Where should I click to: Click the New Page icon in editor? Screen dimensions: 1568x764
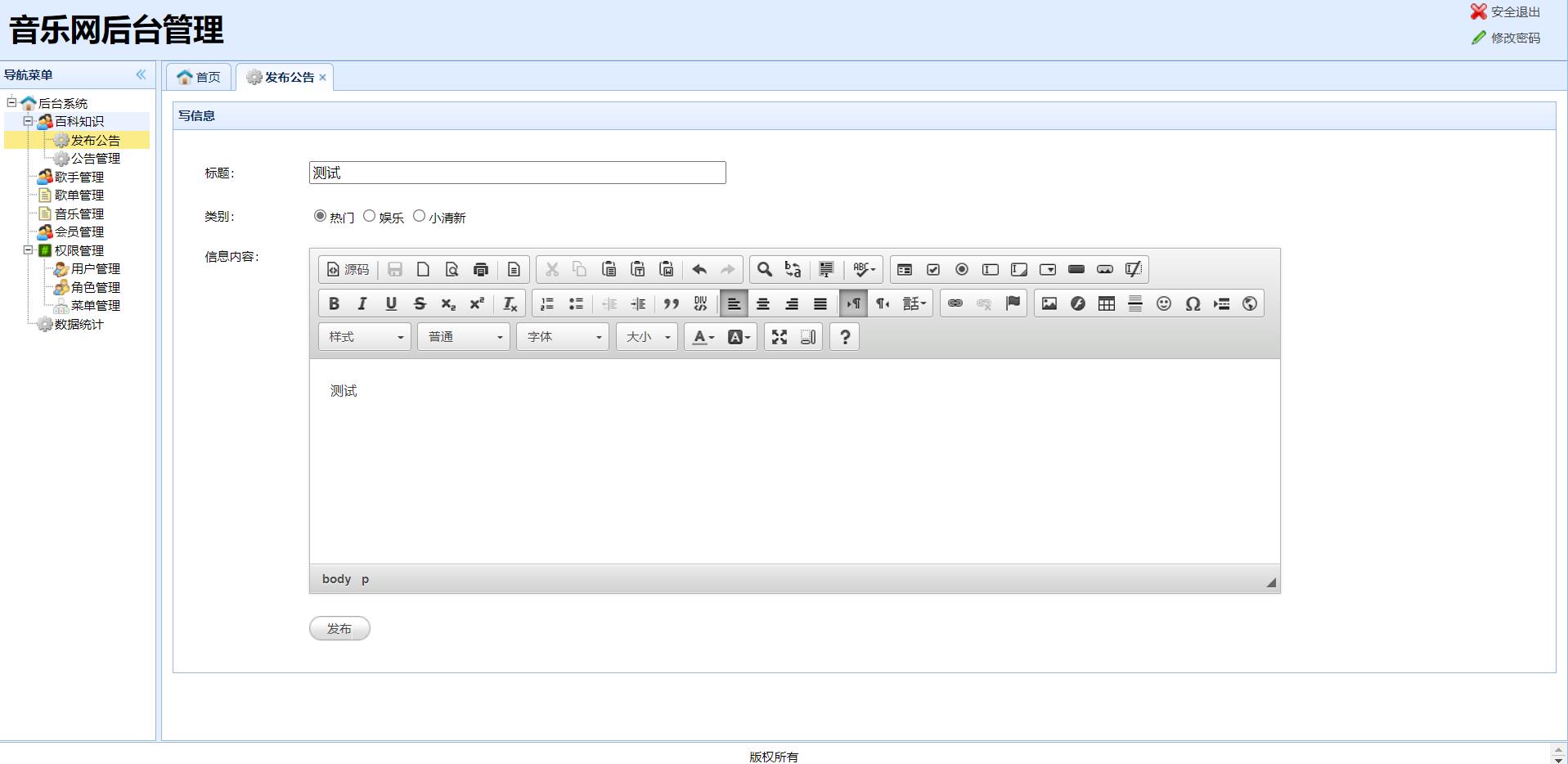[x=423, y=269]
